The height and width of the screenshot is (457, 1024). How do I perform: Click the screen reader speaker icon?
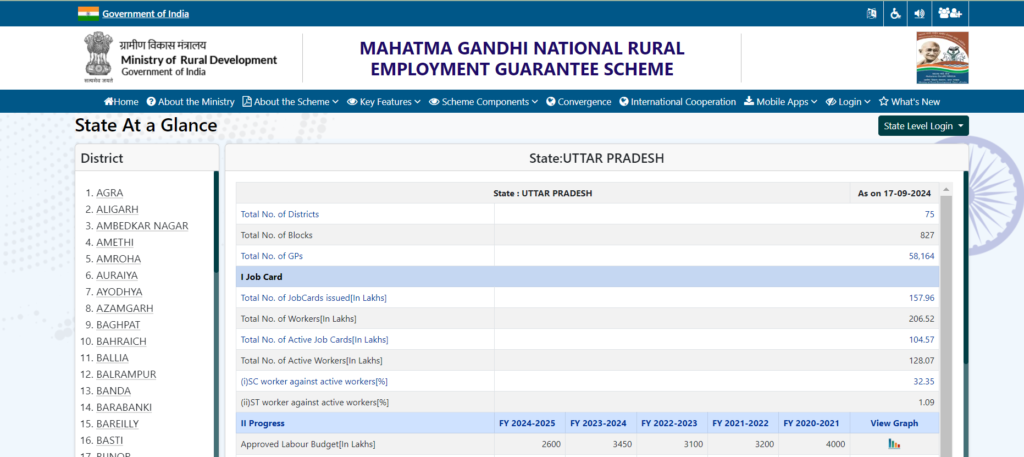[920, 13]
